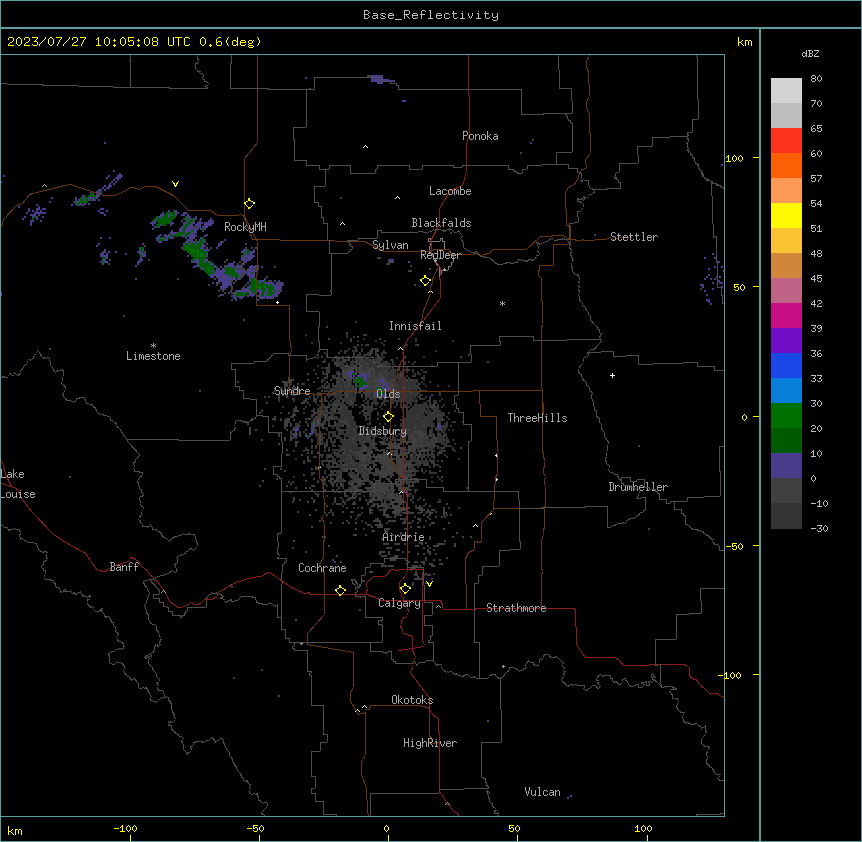Click the Strathmore city label

516,608
